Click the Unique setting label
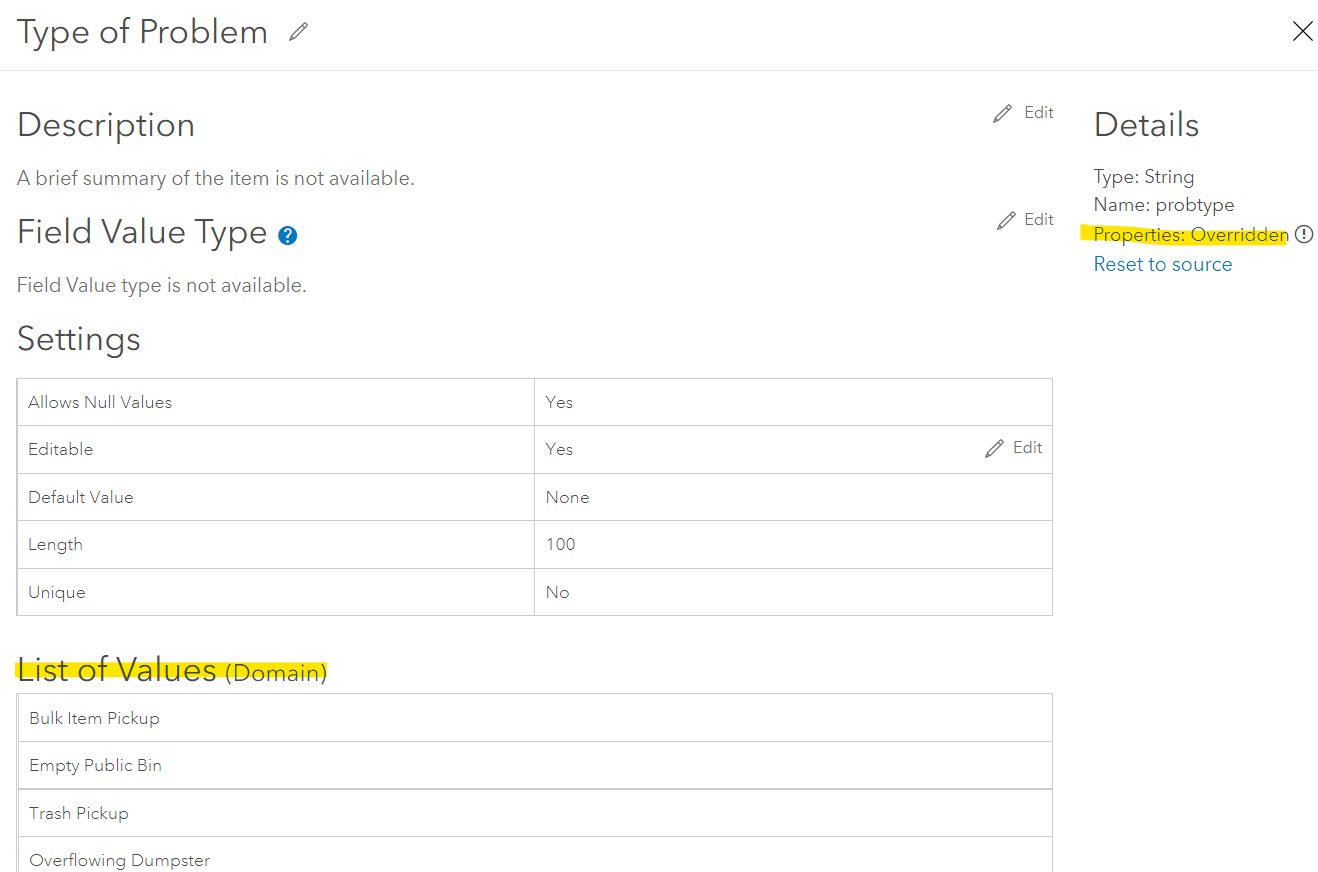1318x872 pixels. tap(56, 591)
